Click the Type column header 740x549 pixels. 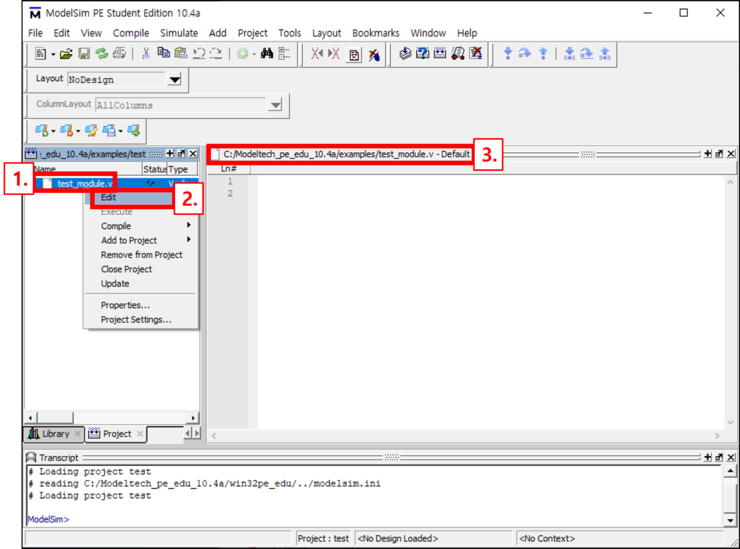tap(182, 169)
